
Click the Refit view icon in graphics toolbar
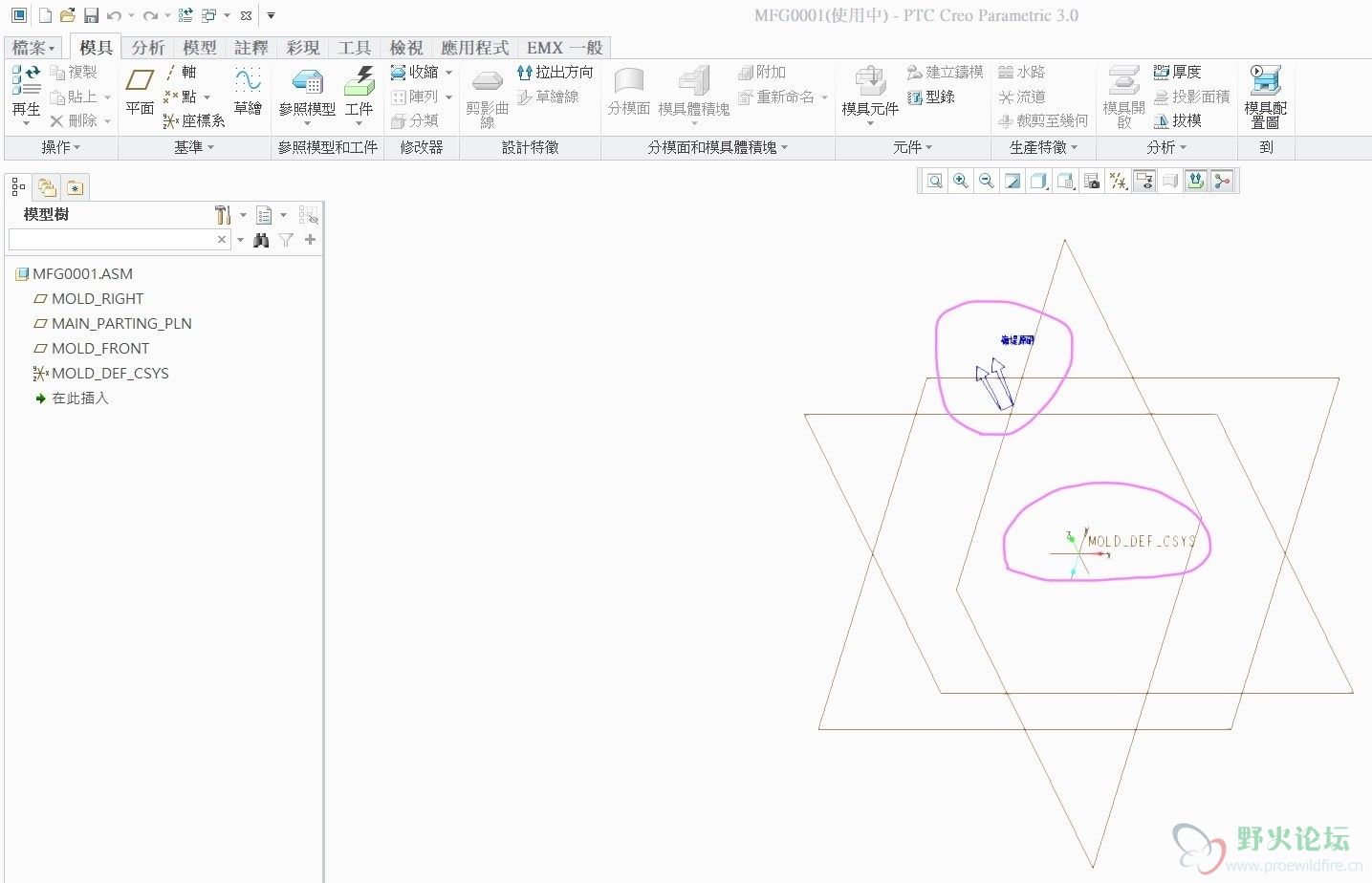(x=935, y=181)
